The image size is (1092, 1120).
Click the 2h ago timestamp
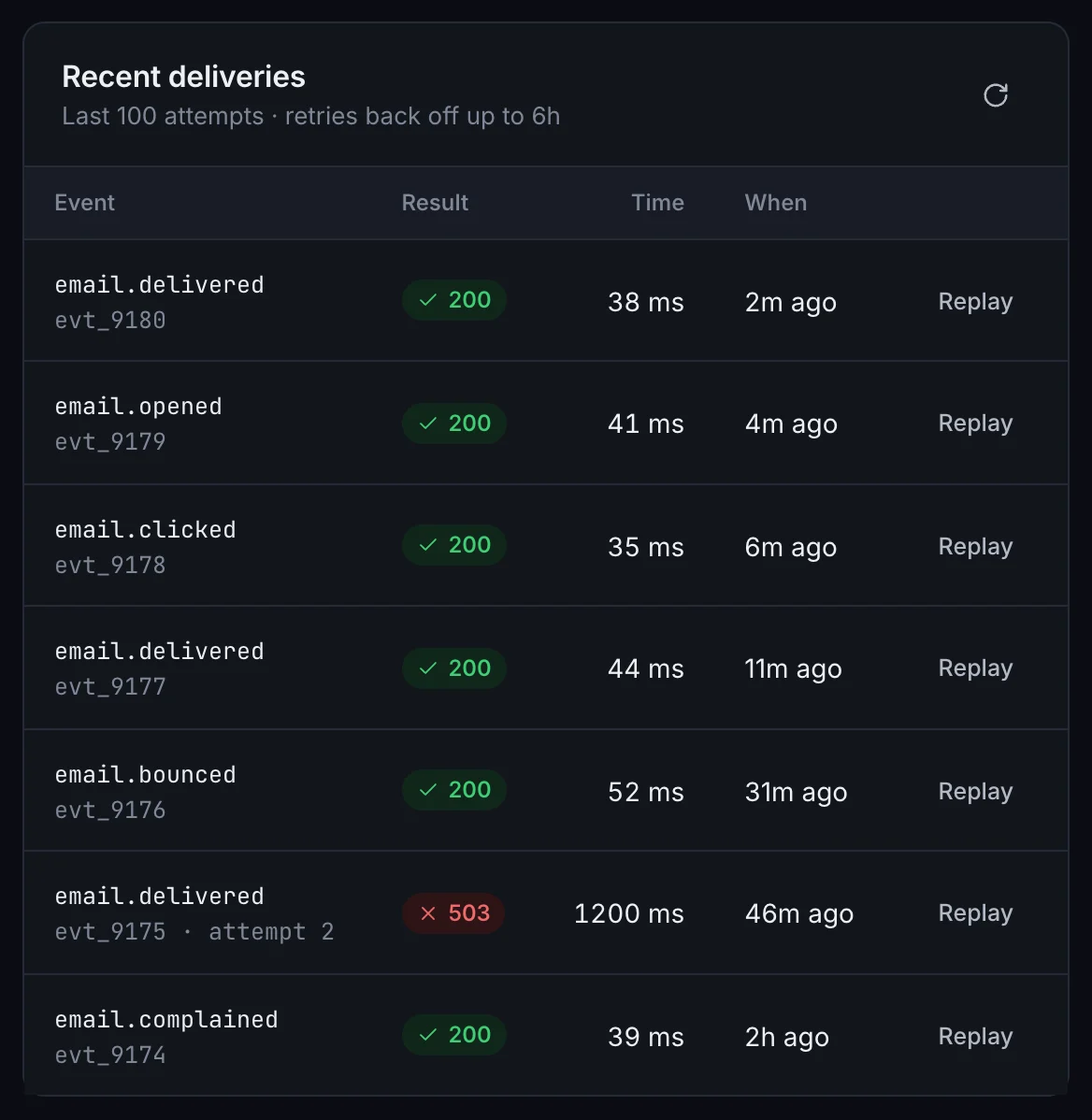[x=787, y=1038]
